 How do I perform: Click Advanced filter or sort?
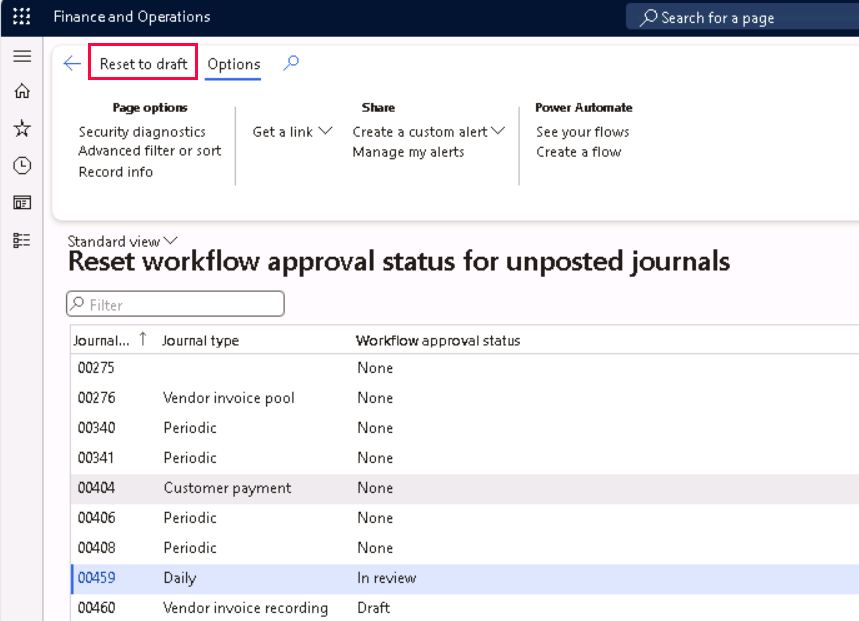click(x=150, y=151)
